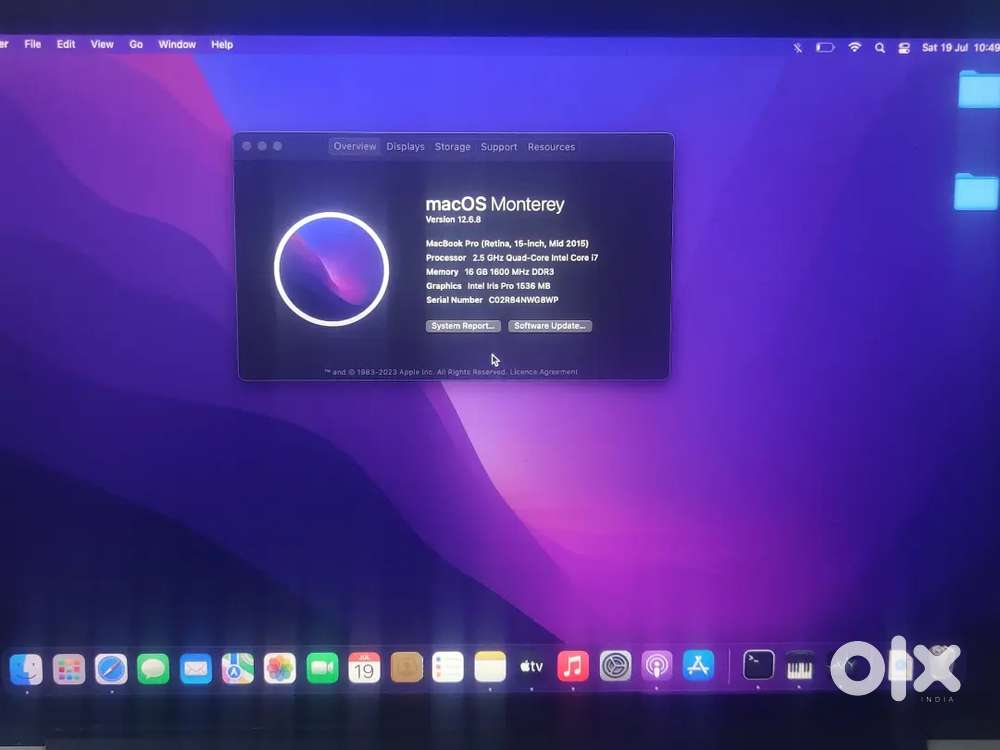1000x750 pixels.
Task: Open the Podcasts app icon
Action: 656,666
